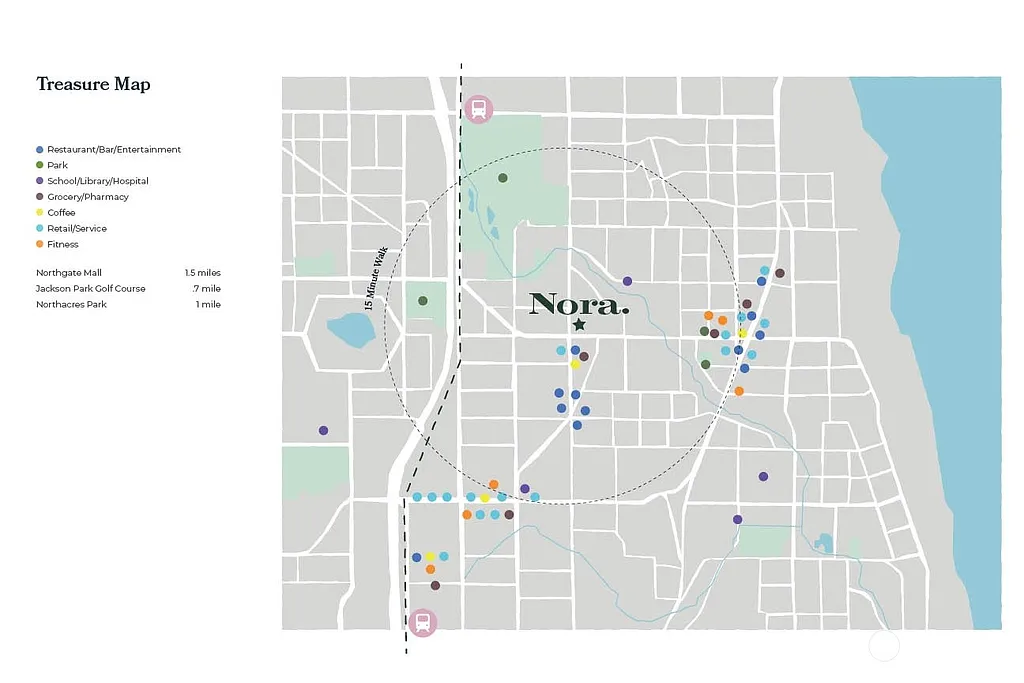Click the orange Fitness legend dot
This screenshot has width=1024, height=683.
39,245
